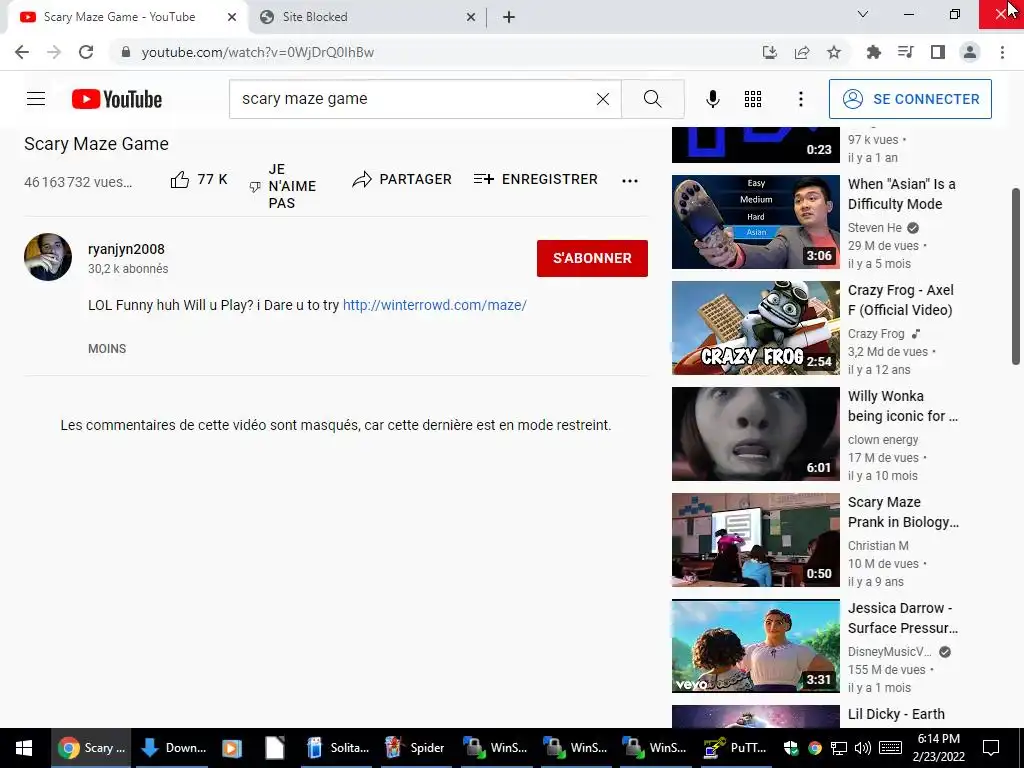Bookmark this page with the star icon
Image resolution: width=1024 pixels, height=768 pixels.
[x=834, y=52]
